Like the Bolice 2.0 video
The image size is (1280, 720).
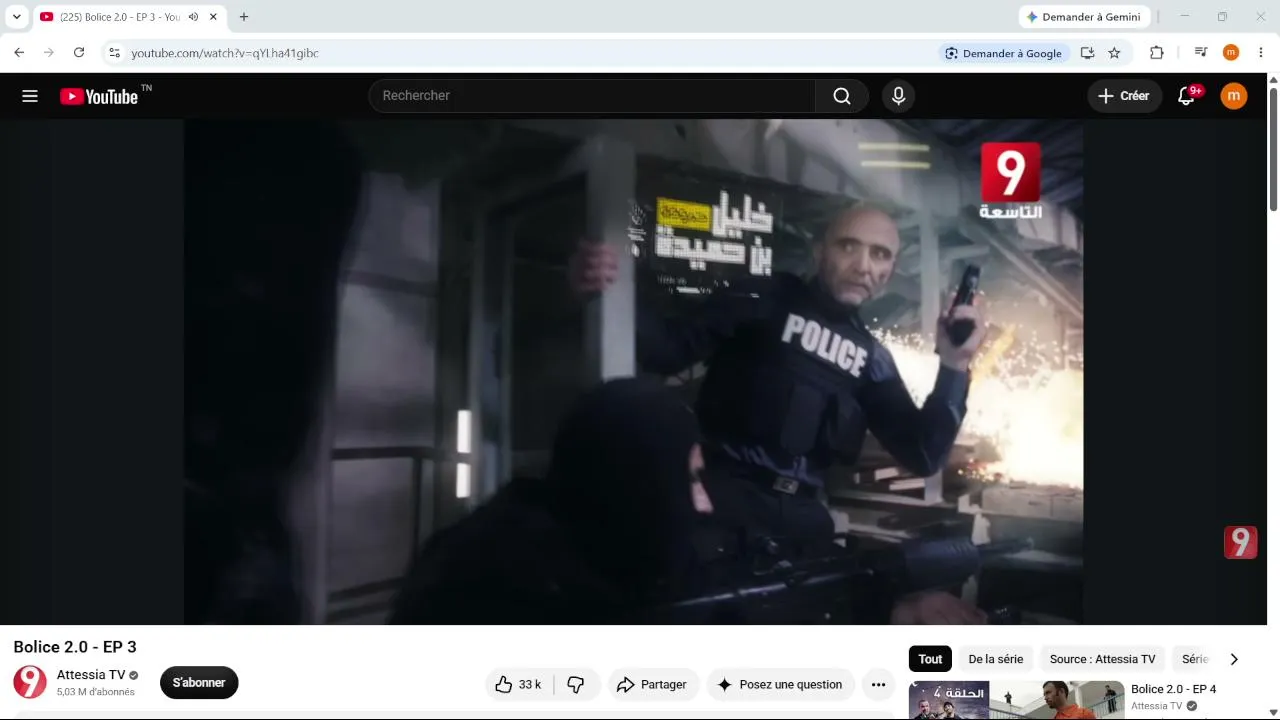click(x=518, y=685)
